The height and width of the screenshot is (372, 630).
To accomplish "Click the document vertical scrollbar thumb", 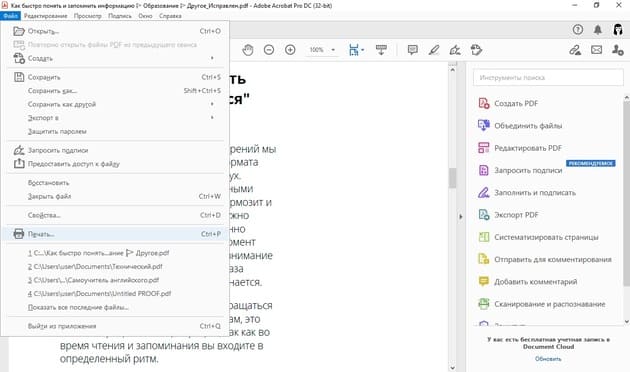I will 452,178.
